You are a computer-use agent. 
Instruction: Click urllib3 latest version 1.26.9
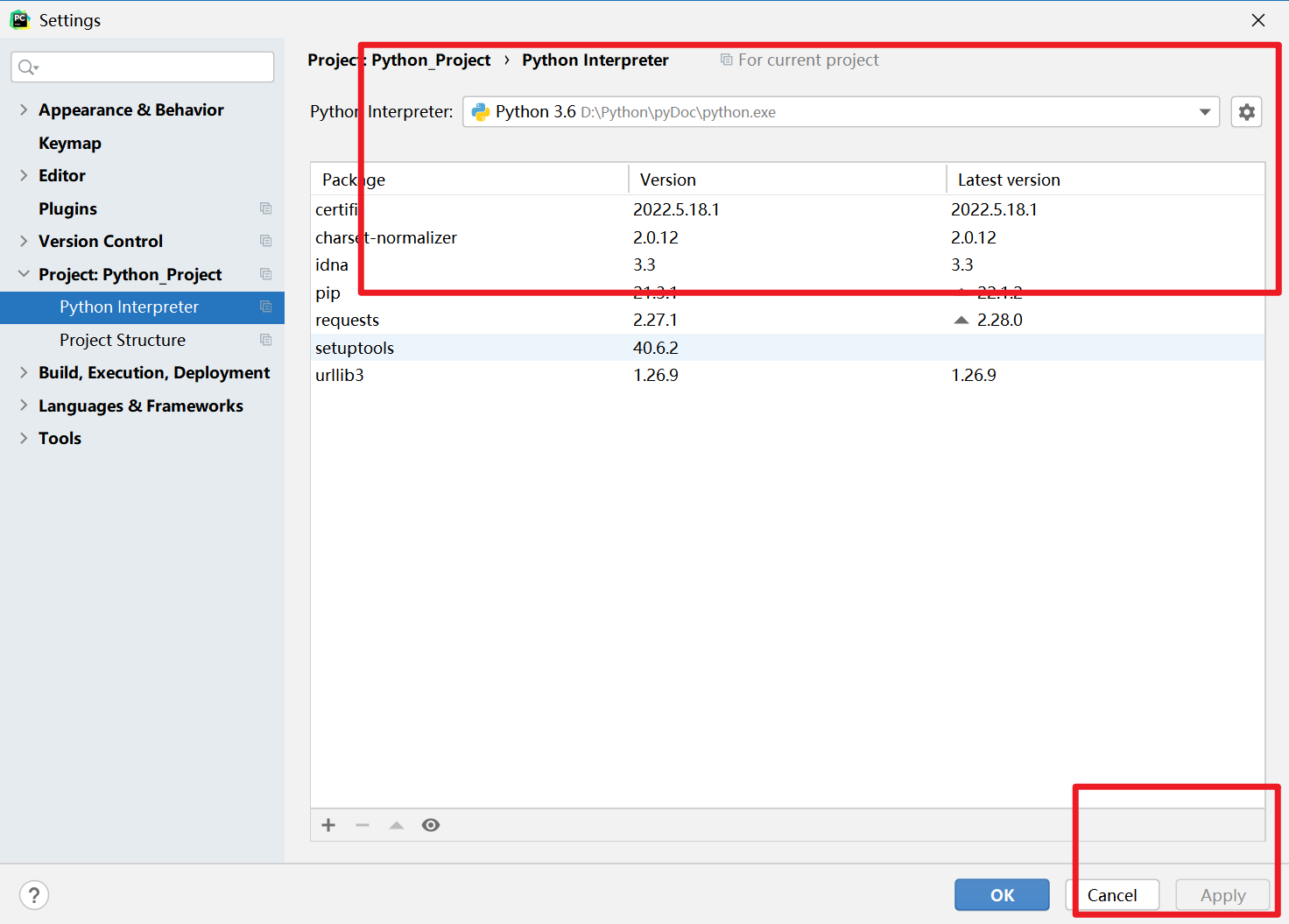pyautogui.click(x=974, y=375)
